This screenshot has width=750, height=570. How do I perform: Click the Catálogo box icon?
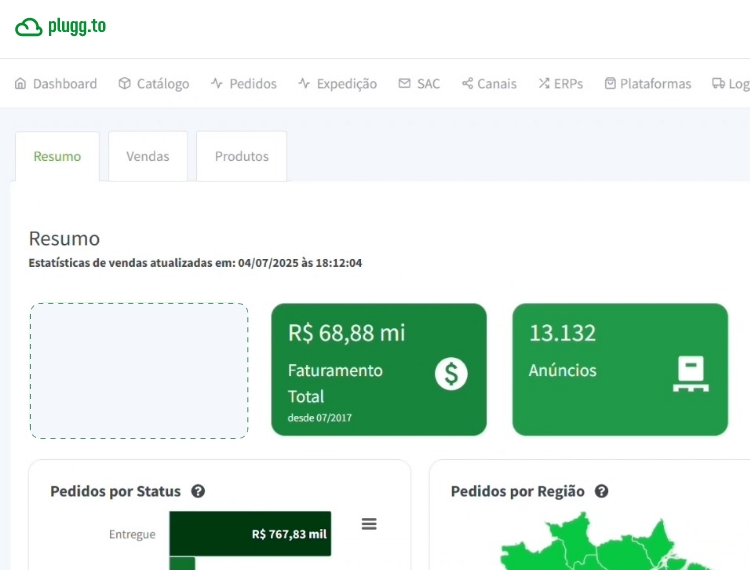[x=124, y=84]
